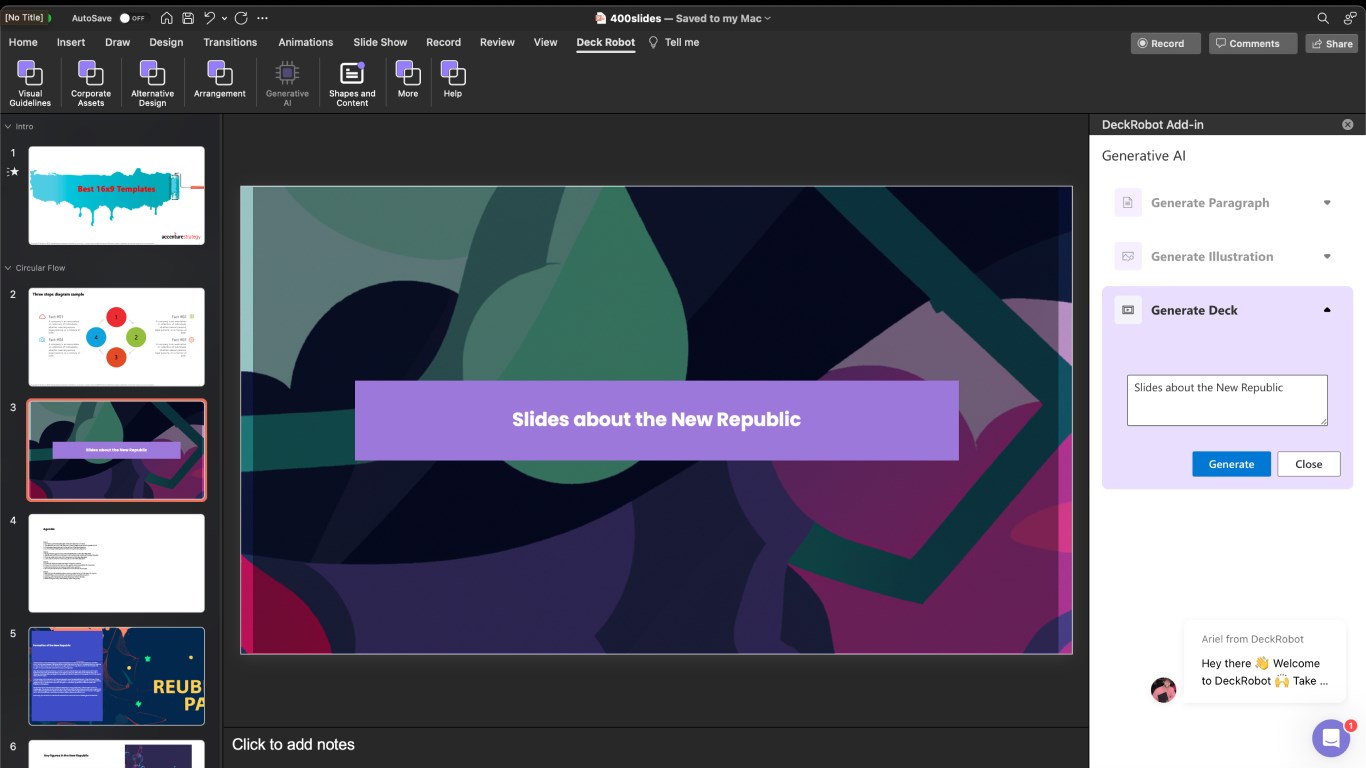Save the presentation with the disk icon
The width and height of the screenshot is (1366, 768).
(x=188, y=18)
